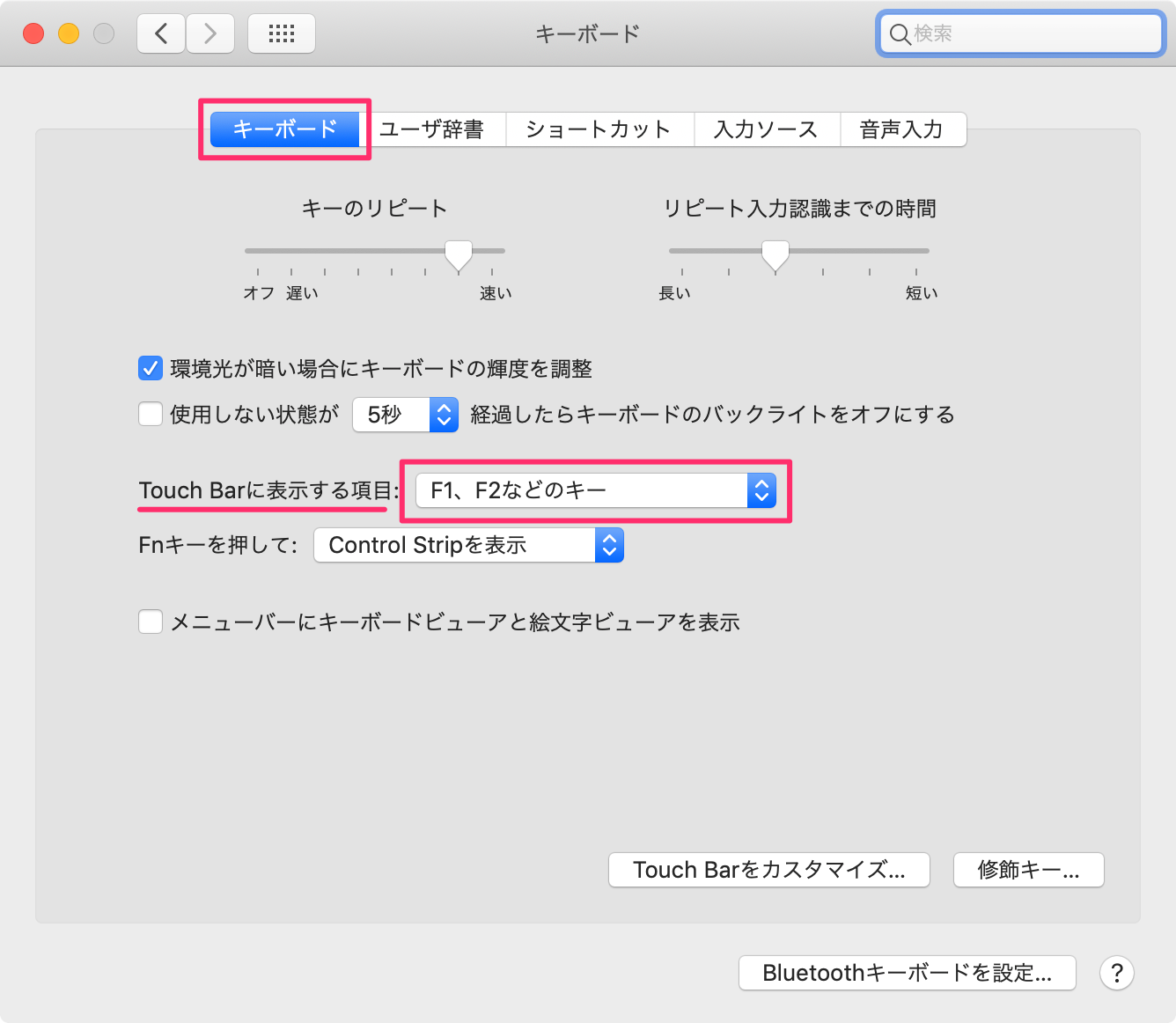Click the 検索 search field
This screenshot has width=1176, height=1023.
(1021, 34)
